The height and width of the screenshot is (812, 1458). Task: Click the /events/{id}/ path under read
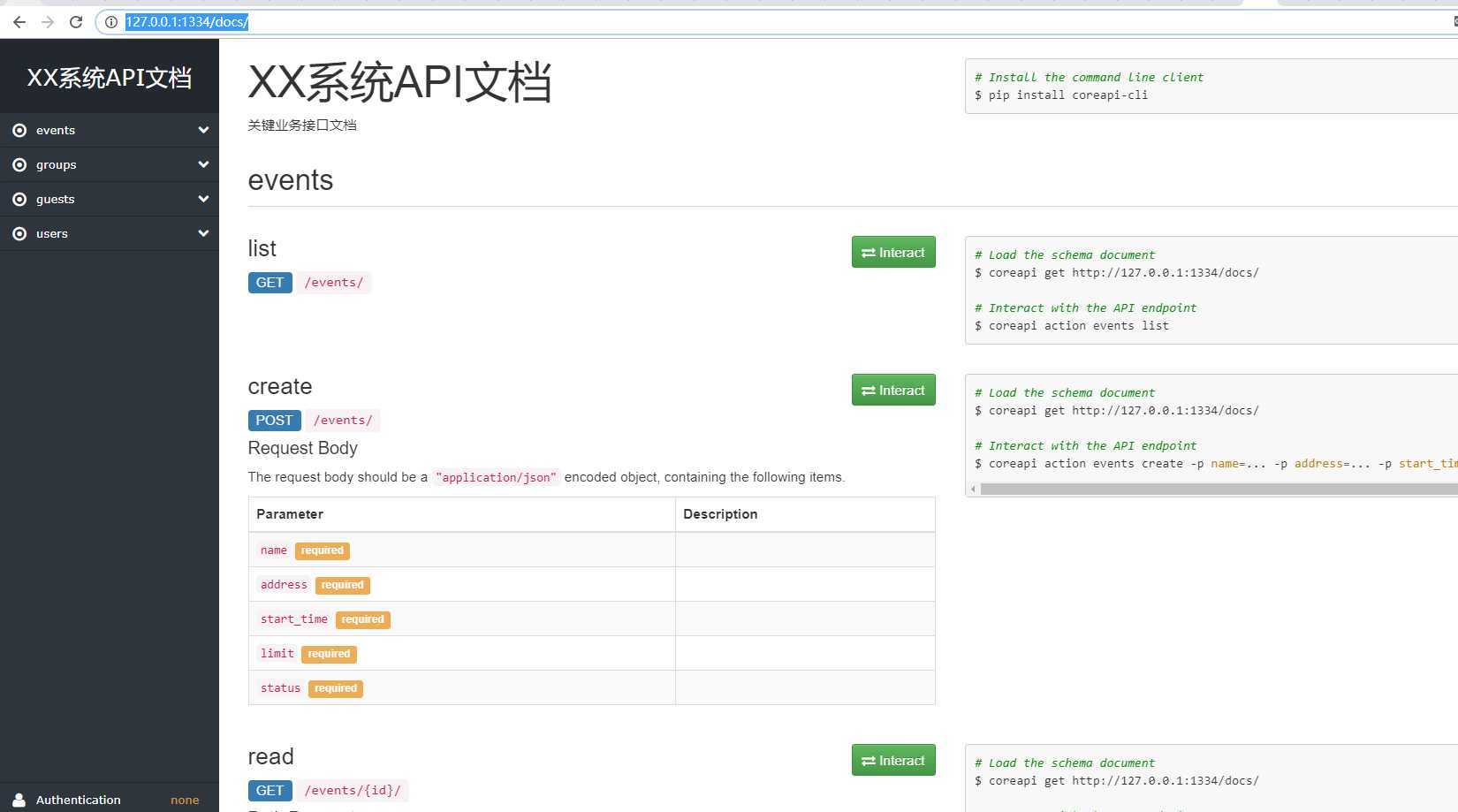(353, 791)
